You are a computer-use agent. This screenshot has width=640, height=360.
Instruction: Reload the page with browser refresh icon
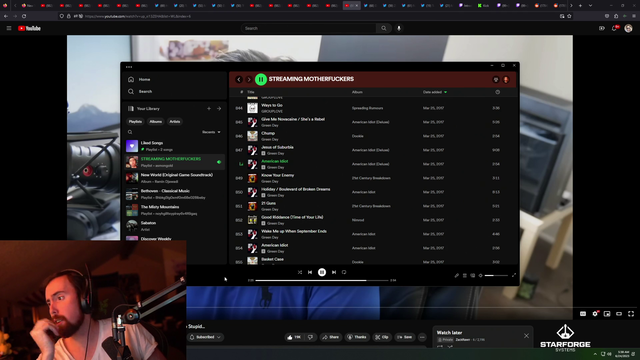[24, 16]
